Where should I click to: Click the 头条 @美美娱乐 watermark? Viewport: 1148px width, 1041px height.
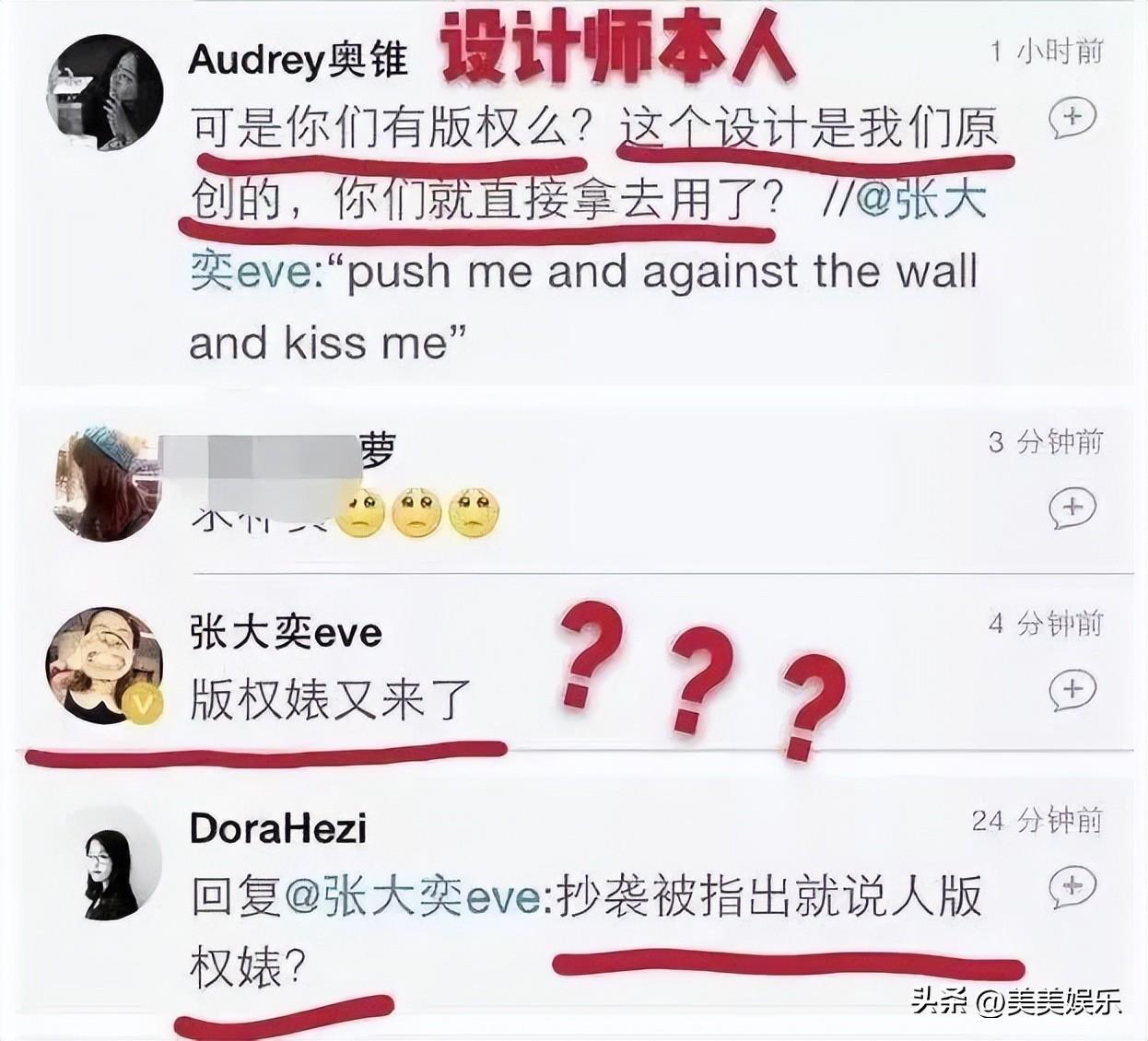click(1017, 1000)
